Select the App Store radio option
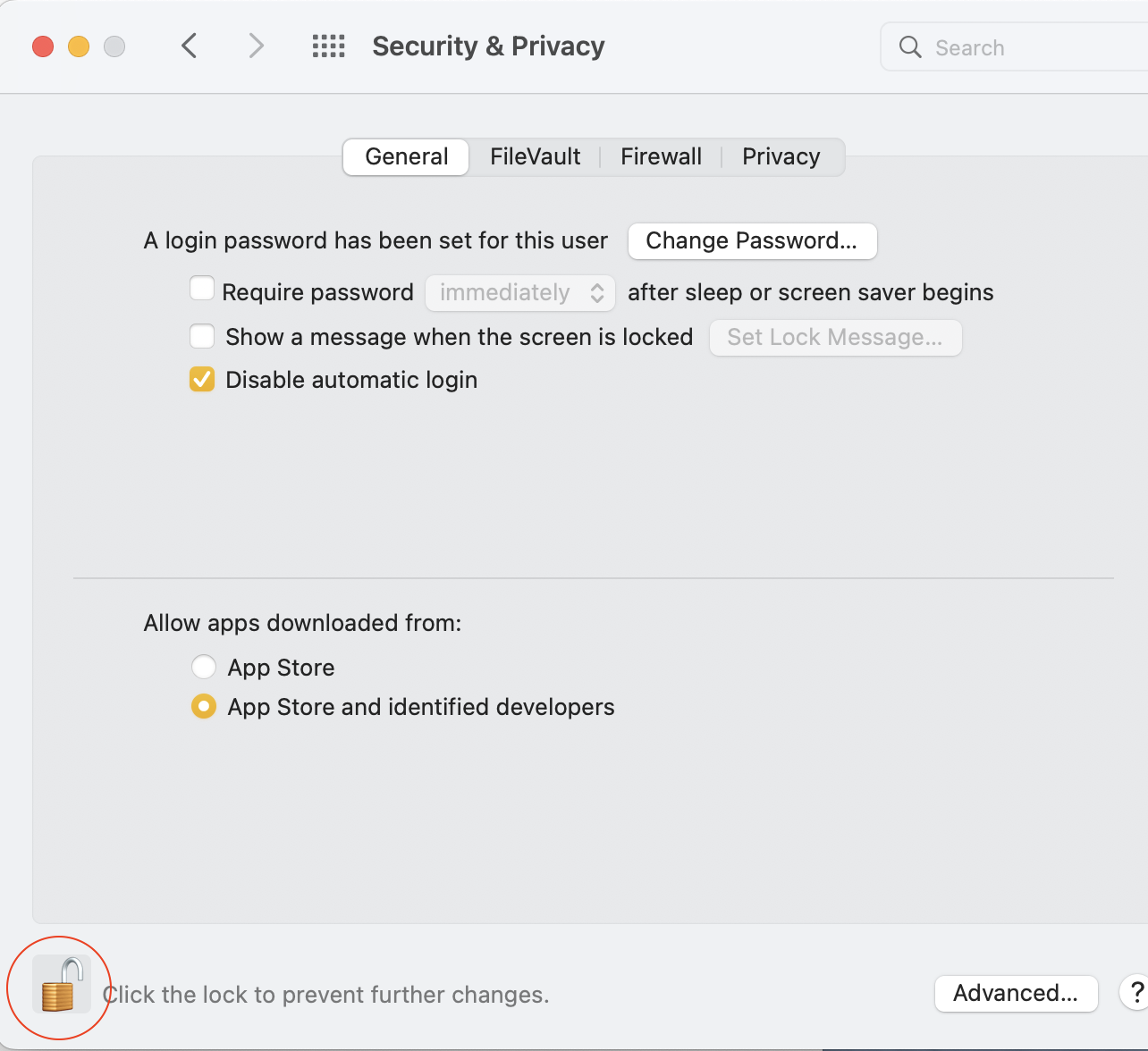 204,667
